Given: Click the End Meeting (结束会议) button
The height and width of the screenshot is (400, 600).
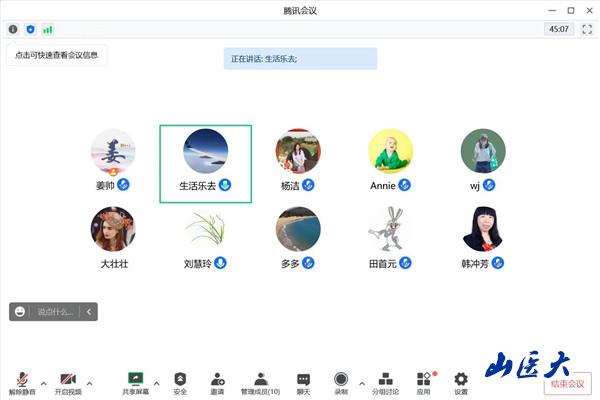Looking at the screenshot, I should 568,385.
